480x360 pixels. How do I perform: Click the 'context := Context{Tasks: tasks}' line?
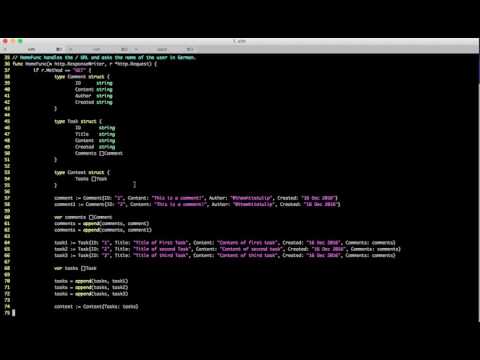coord(96,307)
